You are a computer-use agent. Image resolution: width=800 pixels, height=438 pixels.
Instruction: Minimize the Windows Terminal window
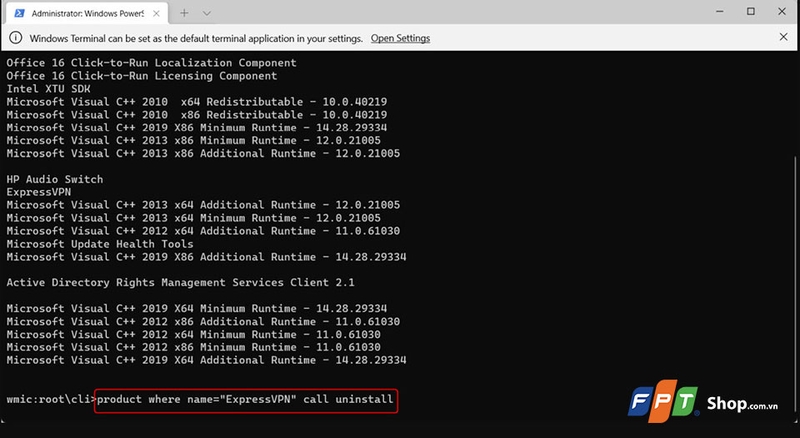719,11
